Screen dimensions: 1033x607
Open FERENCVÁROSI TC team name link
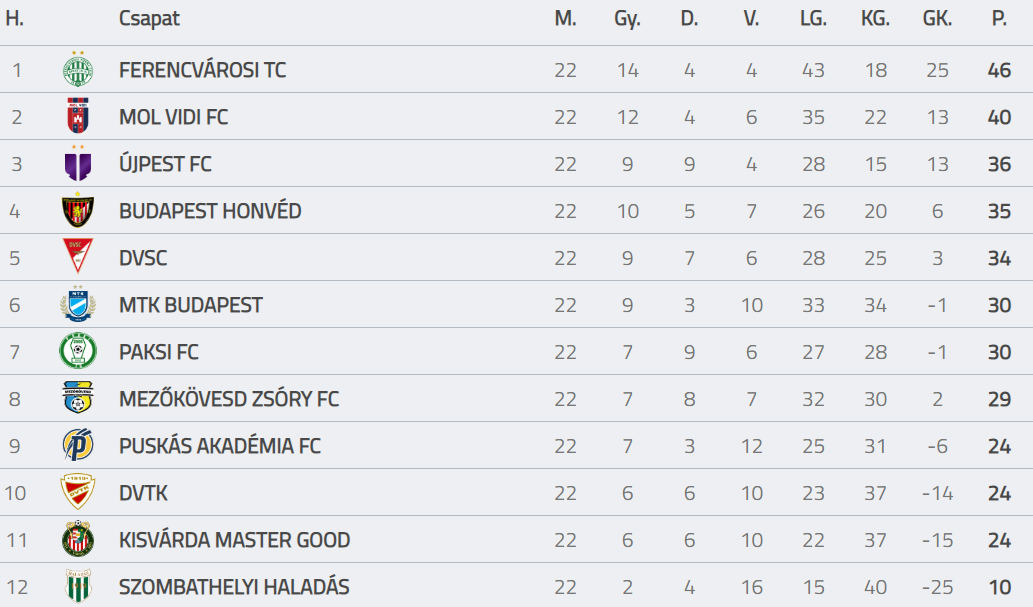(x=202, y=70)
